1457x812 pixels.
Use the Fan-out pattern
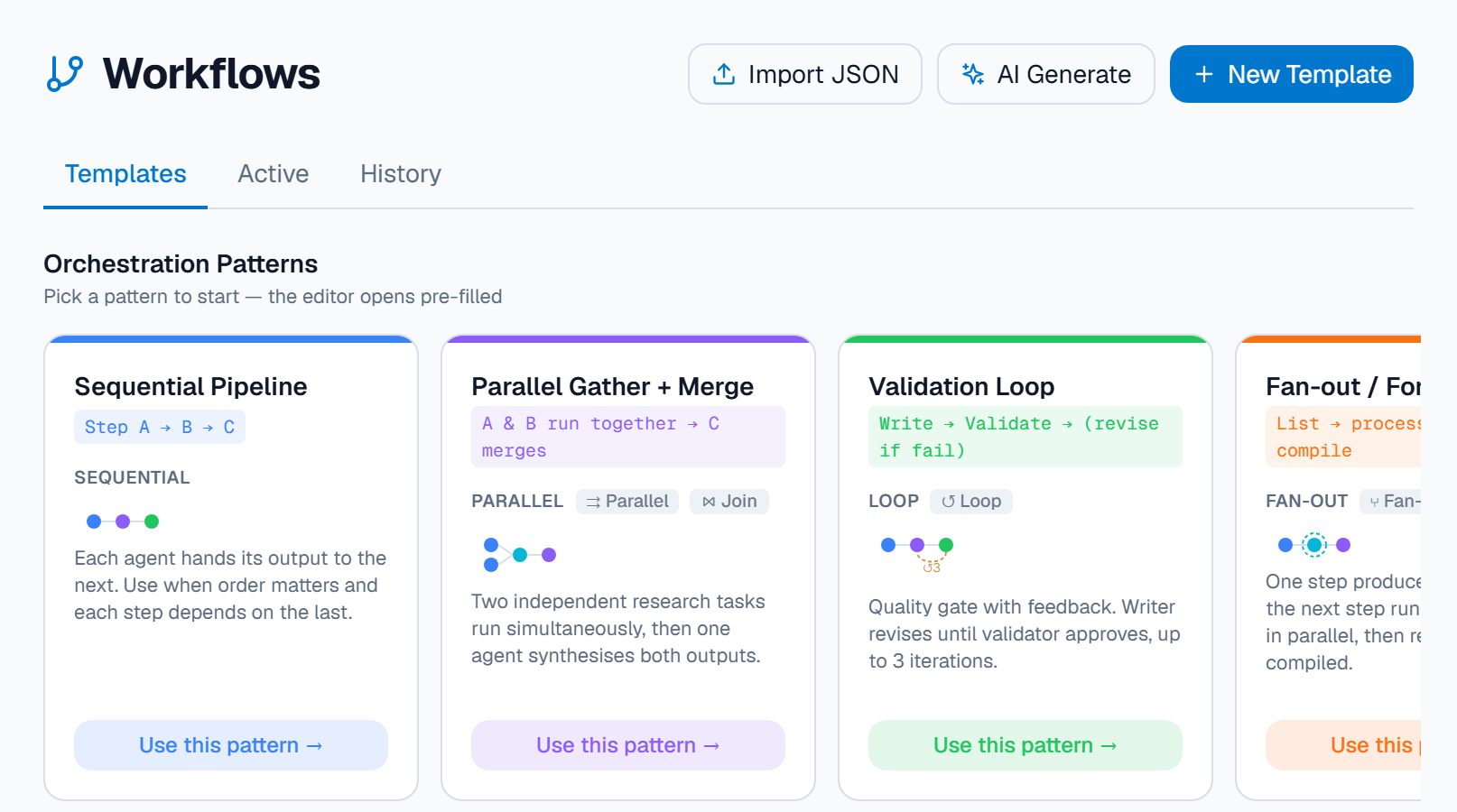click(x=1343, y=745)
